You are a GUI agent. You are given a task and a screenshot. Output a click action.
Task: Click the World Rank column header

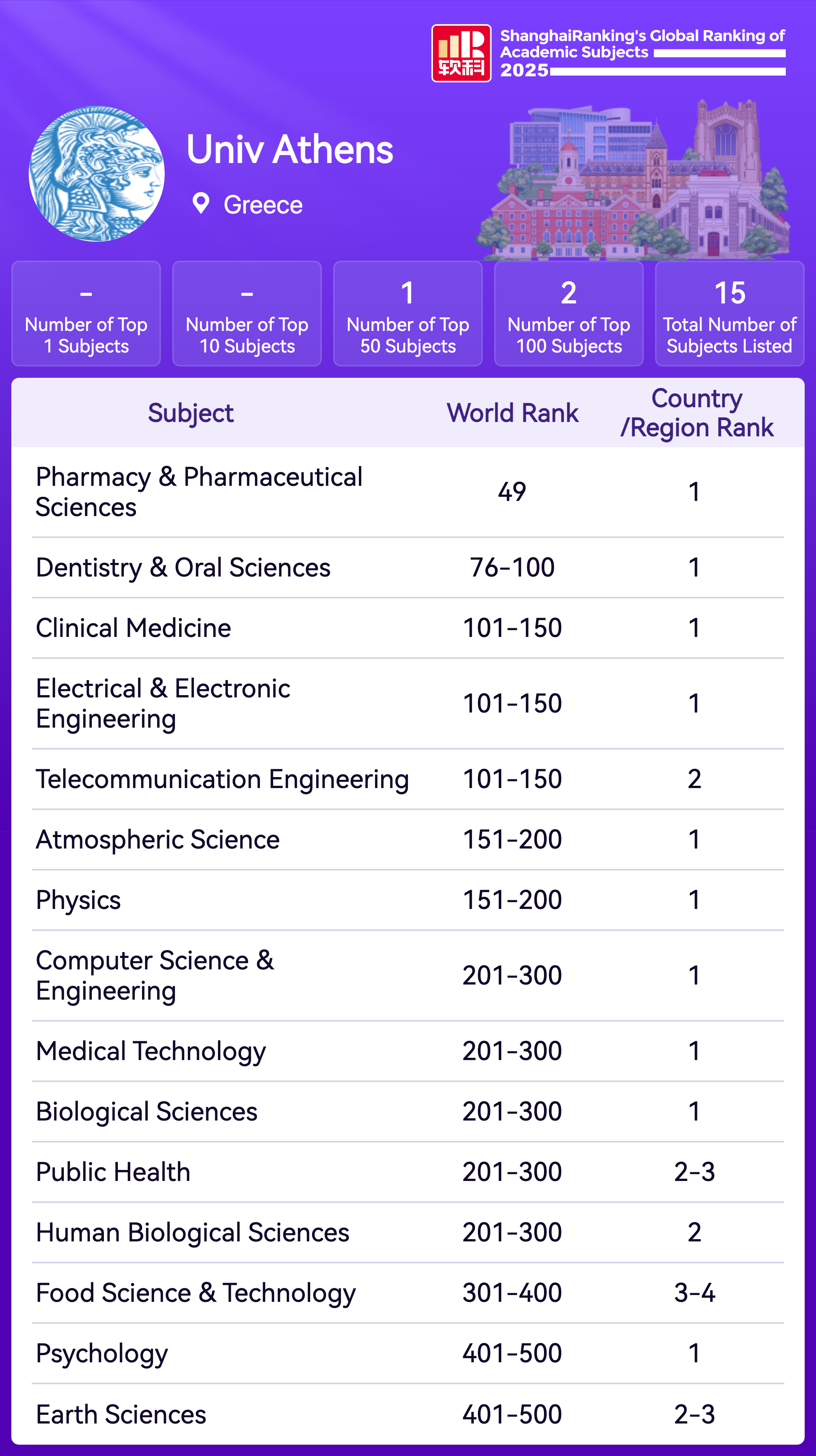(512, 413)
